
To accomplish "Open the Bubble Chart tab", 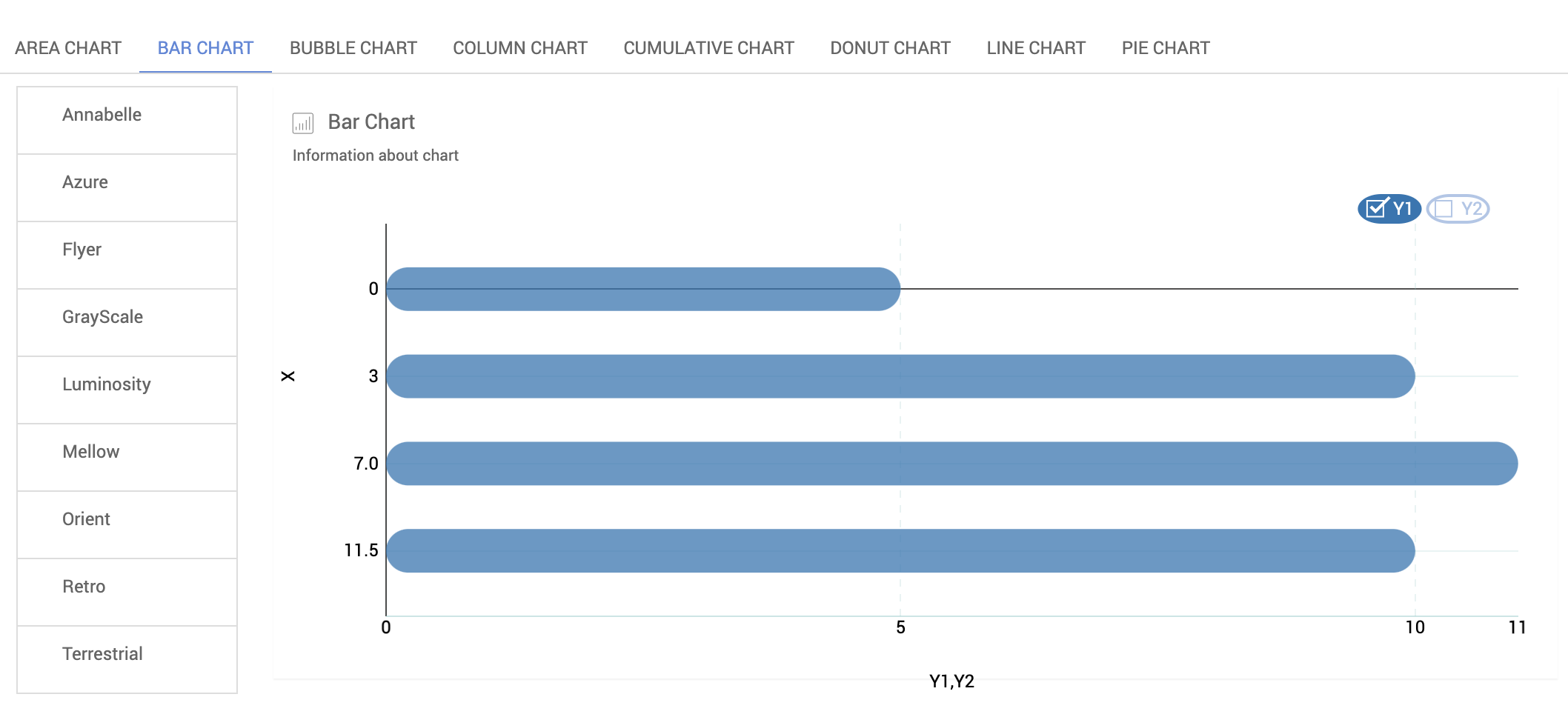I will [353, 48].
